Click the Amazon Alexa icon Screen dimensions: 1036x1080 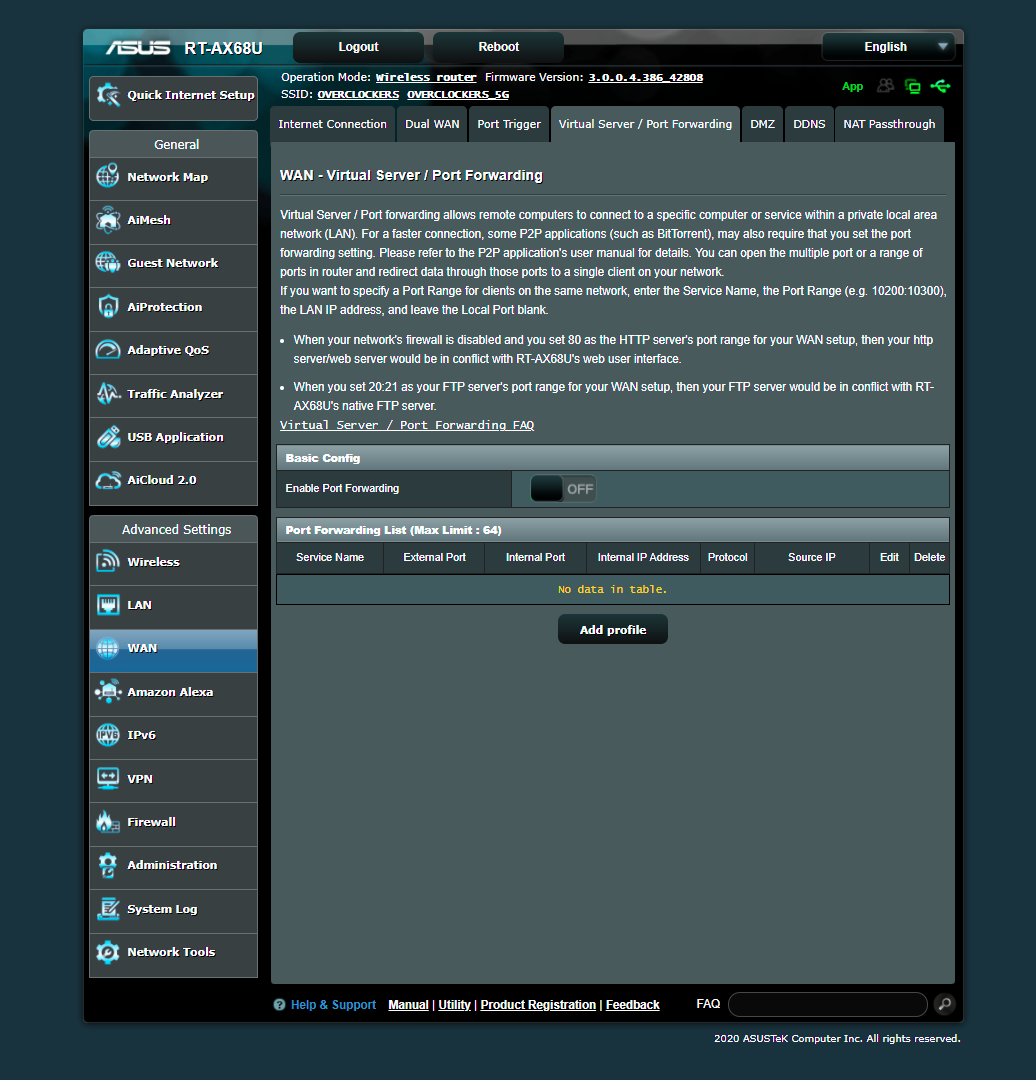(107, 692)
